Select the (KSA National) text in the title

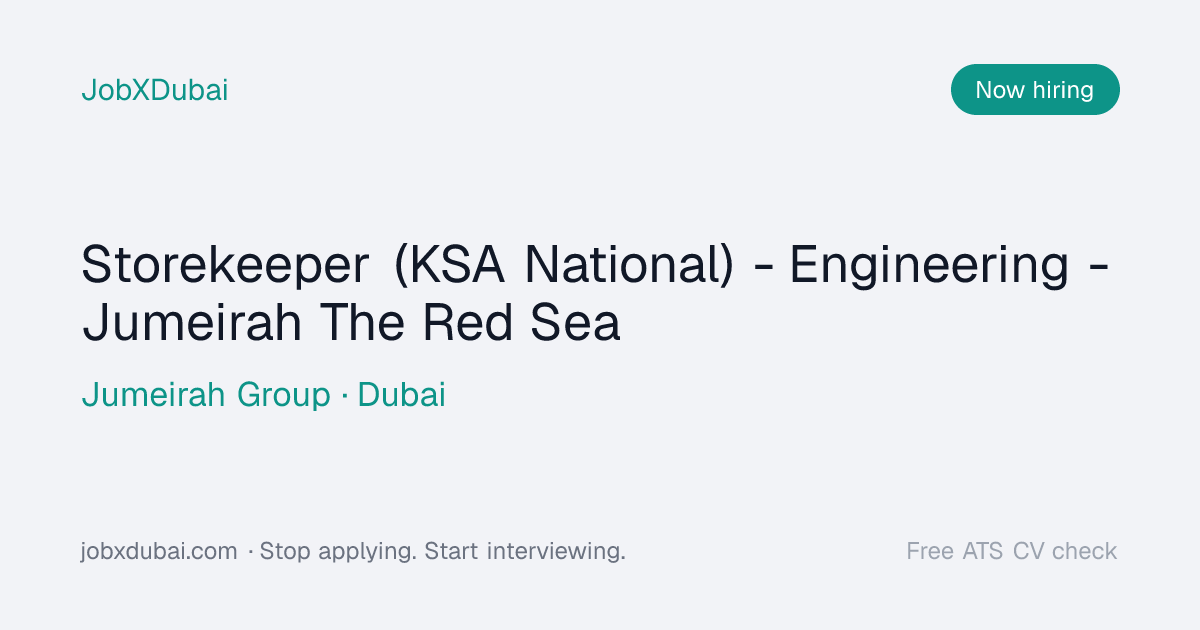[x=564, y=267]
